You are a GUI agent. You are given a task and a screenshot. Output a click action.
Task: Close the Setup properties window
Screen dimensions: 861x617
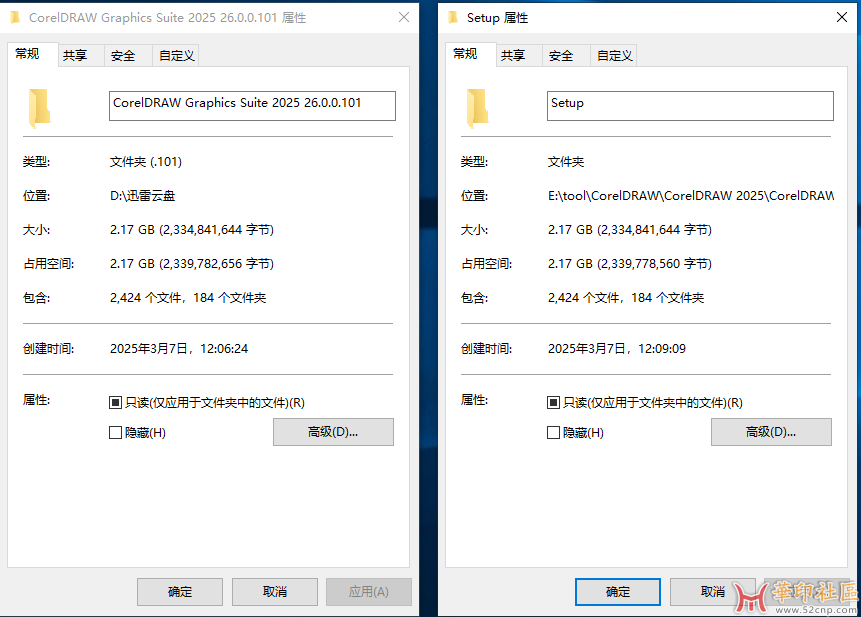pos(842,18)
